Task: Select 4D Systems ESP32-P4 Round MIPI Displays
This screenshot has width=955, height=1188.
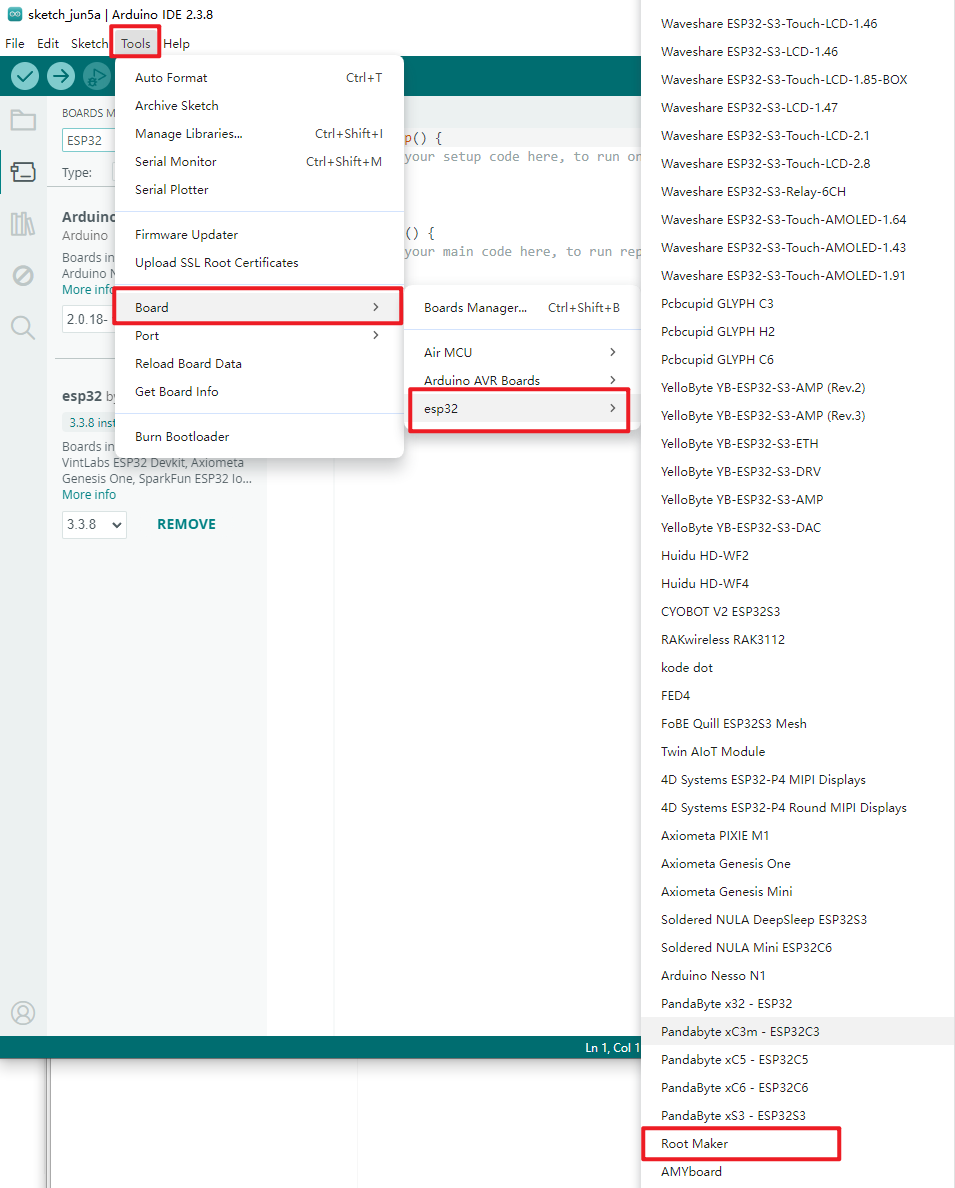Action: click(797, 807)
